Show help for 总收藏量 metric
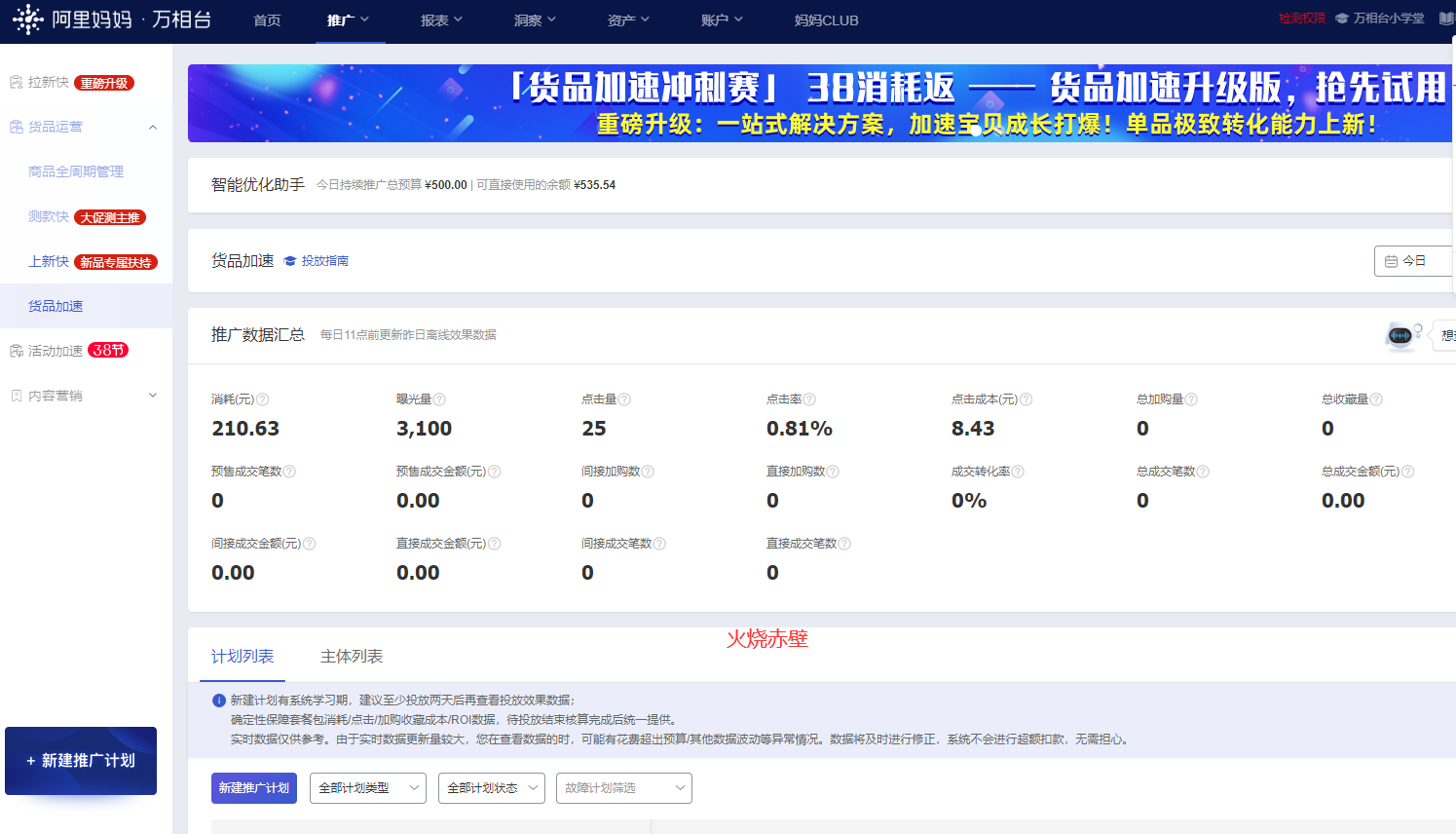Screen dimensions: 1456x834 pos(1376,399)
